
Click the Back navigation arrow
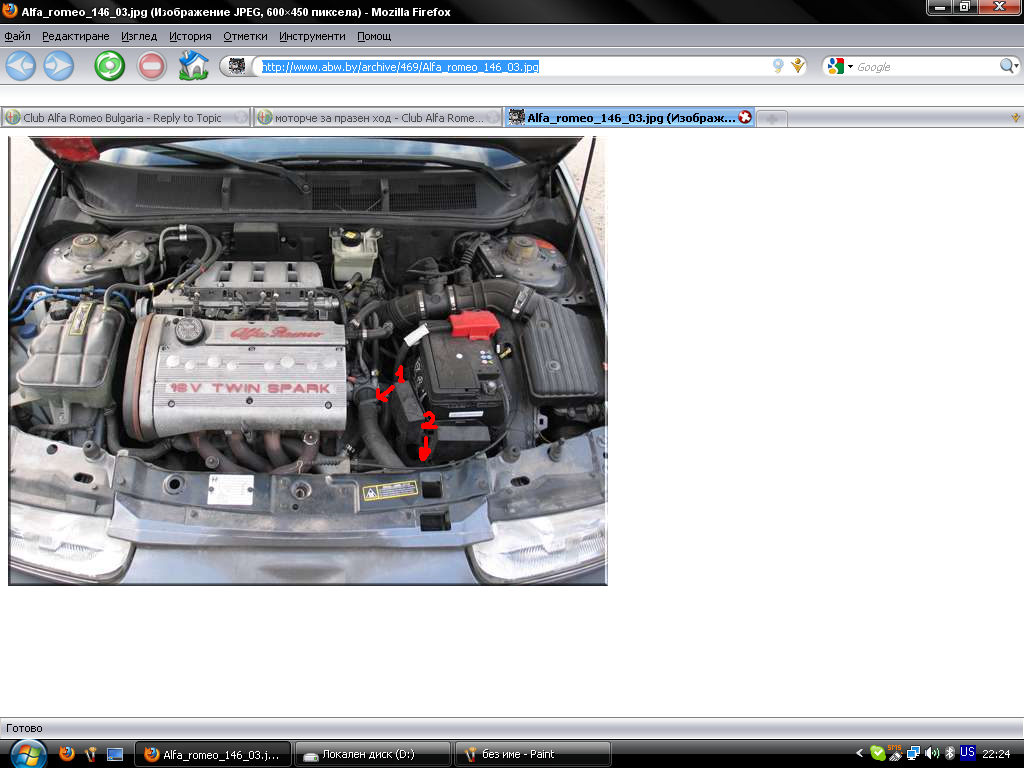(20, 66)
